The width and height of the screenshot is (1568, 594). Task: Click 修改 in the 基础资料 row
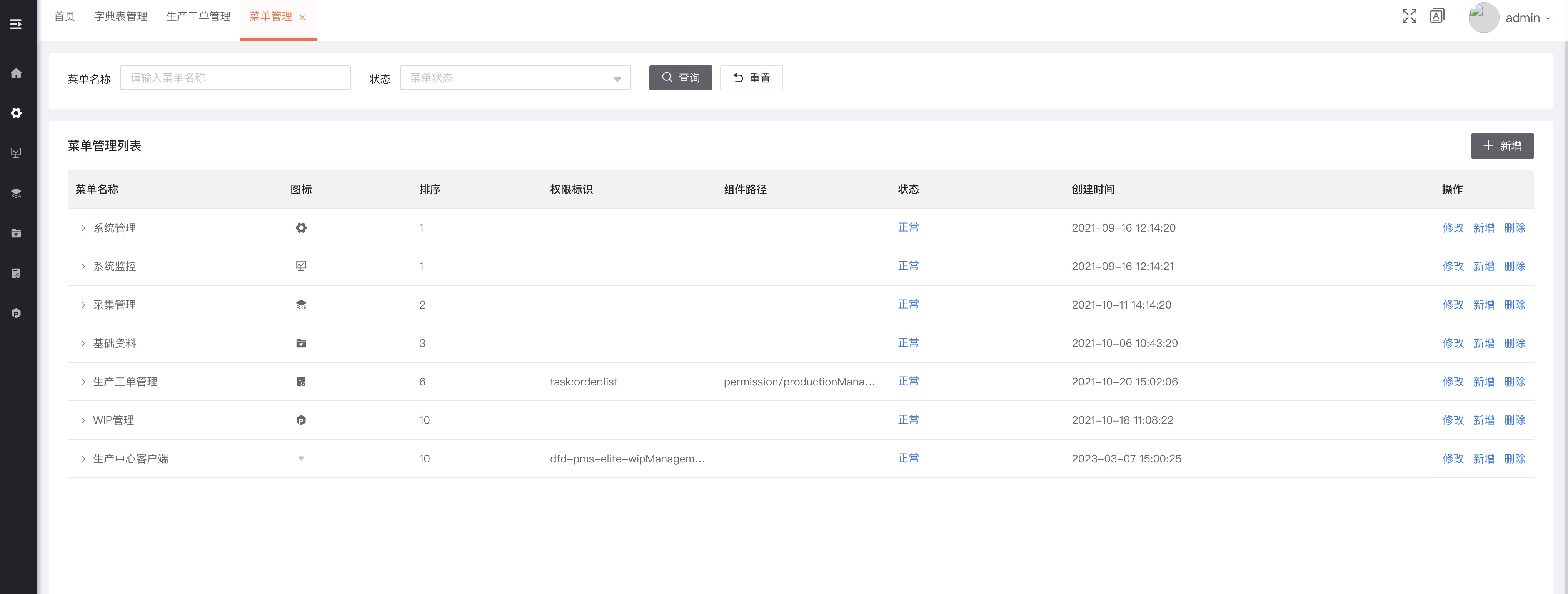pyautogui.click(x=1453, y=343)
